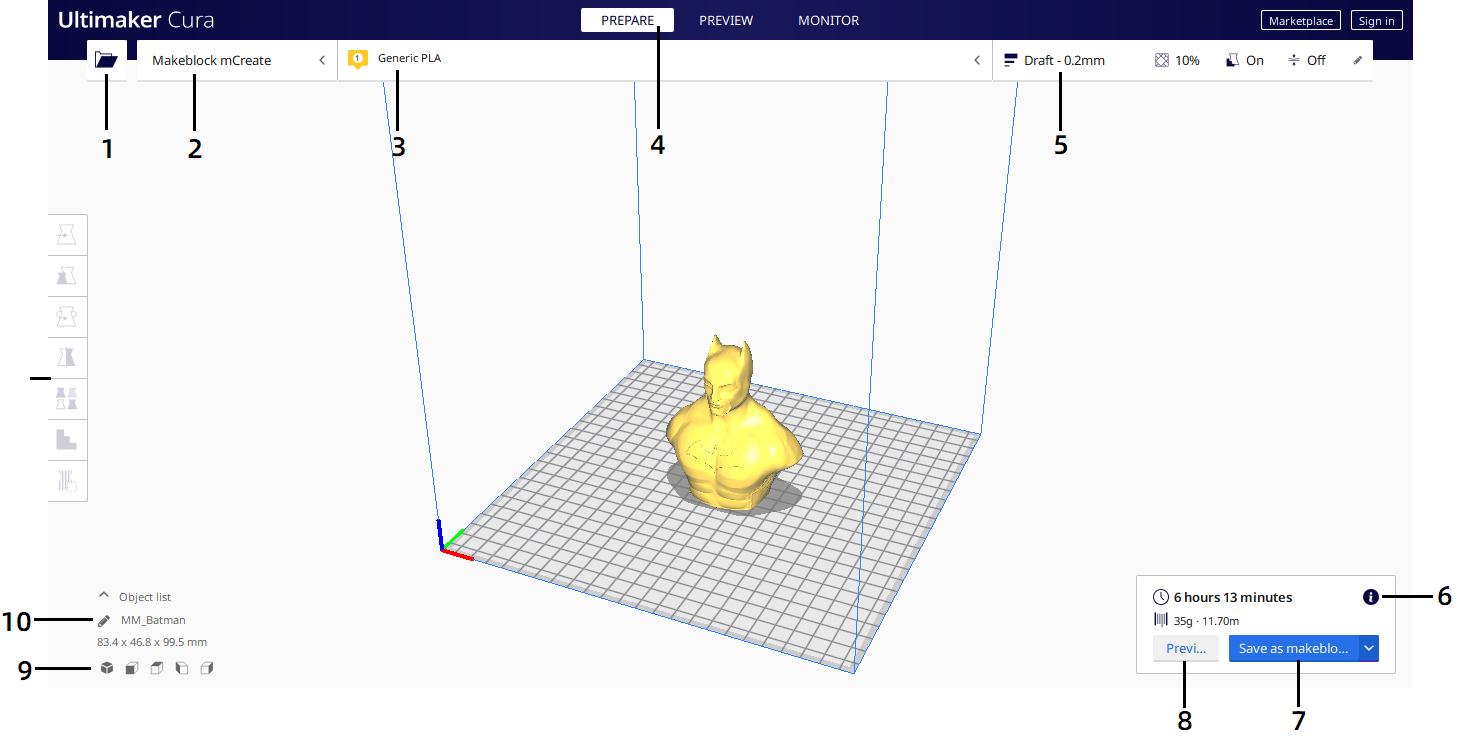Click the '6 hours 13 minutes' estimate

click(x=1233, y=597)
